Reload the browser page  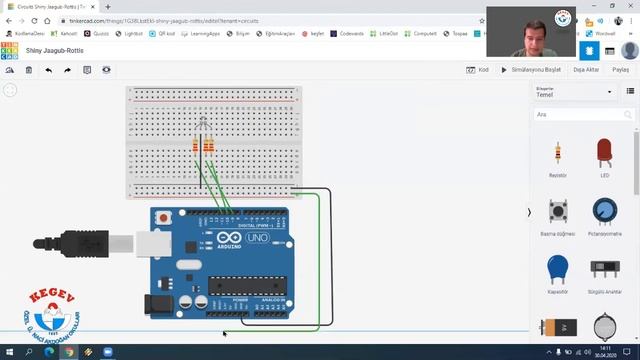(34, 21)
